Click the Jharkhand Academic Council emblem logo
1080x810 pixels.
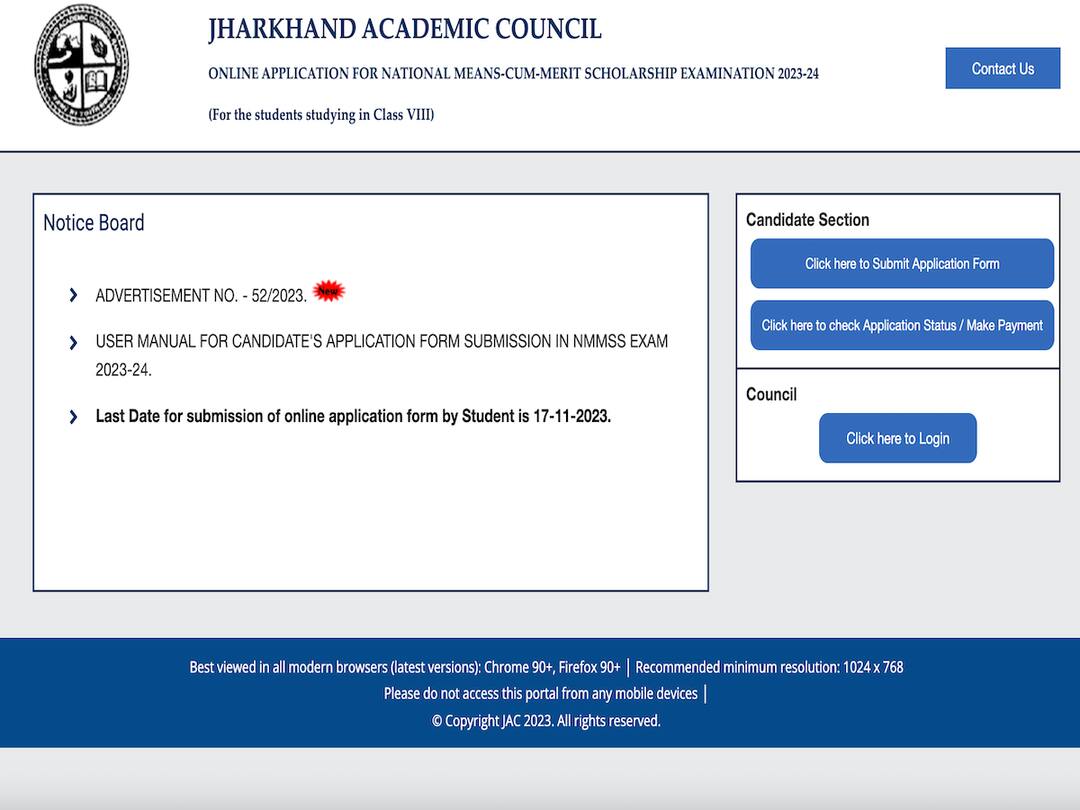82,62
